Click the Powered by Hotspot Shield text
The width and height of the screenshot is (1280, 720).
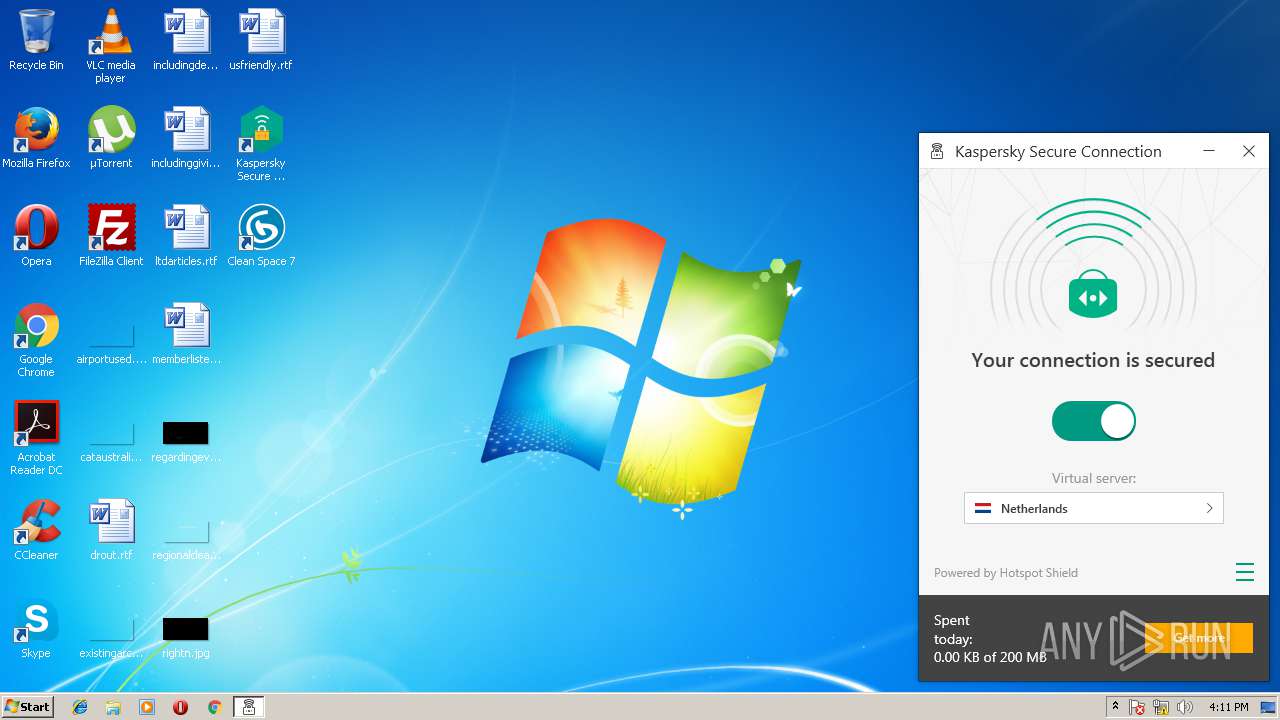pos(1006,573)
